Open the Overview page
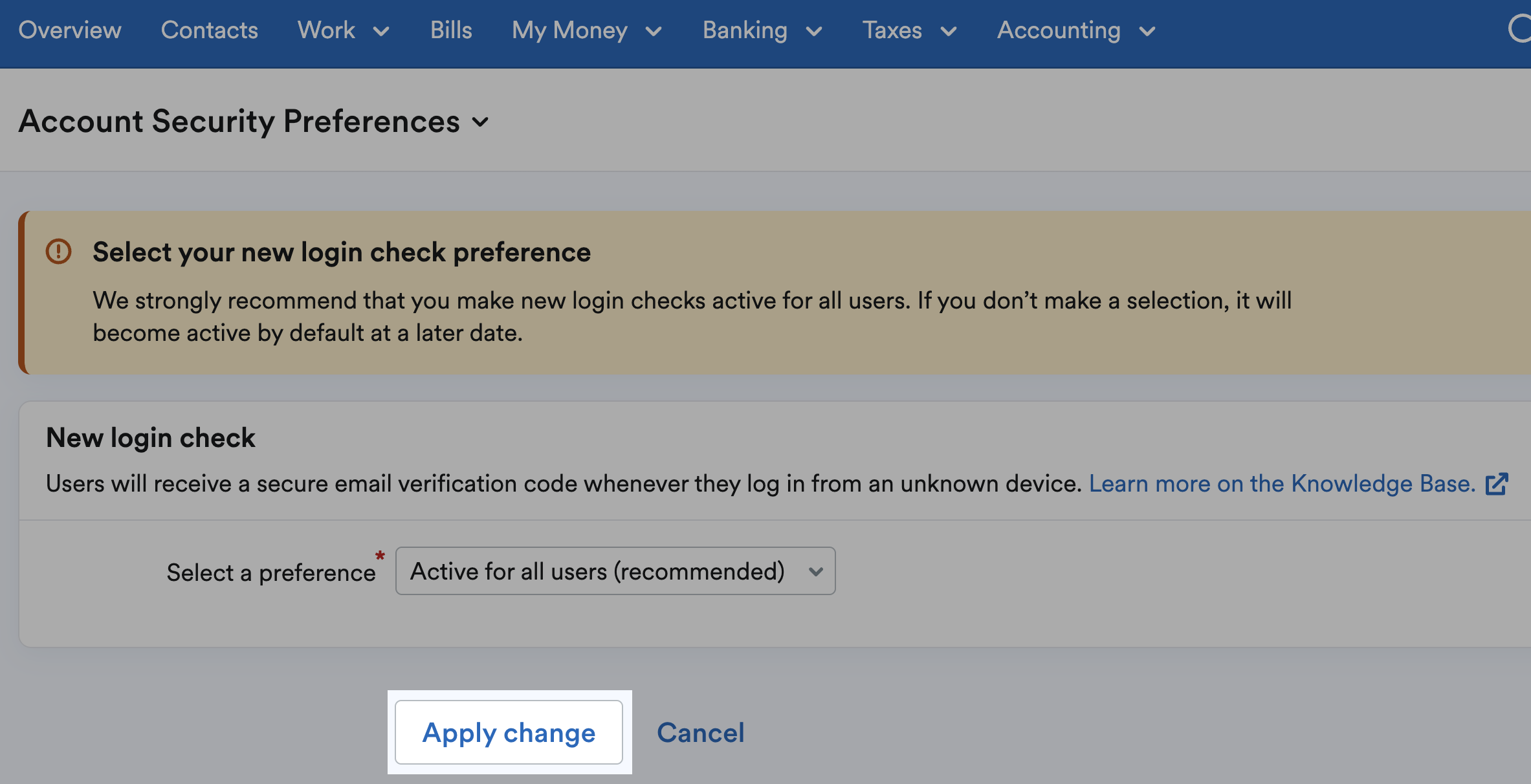 point(70,30)
